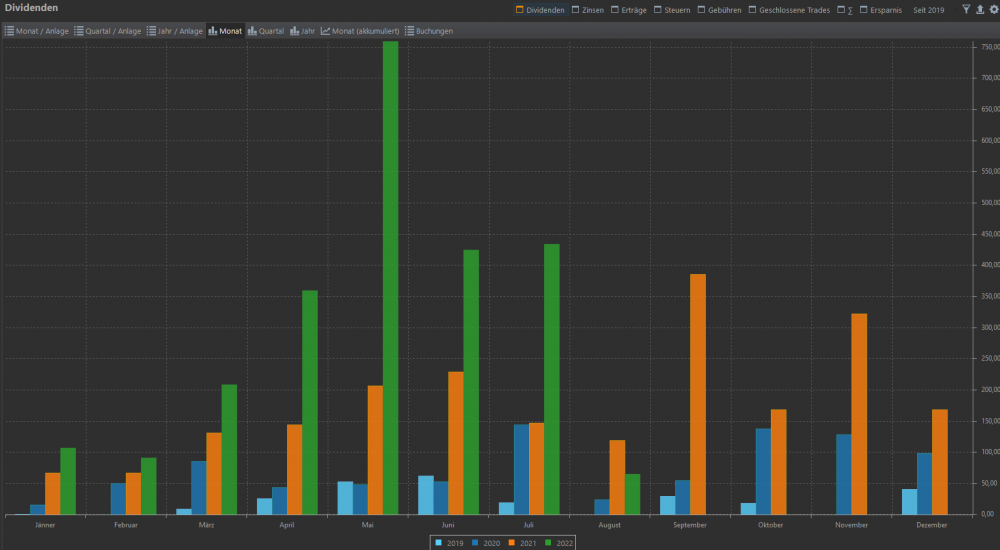The image size is (1000, 550).
Task: Open the filter funnel icon
Action: tap(966, 10)
